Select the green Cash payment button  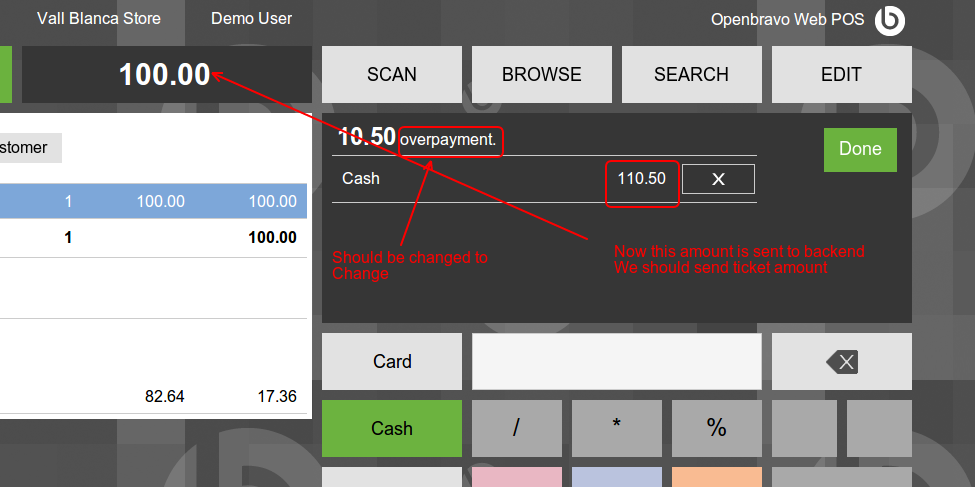coord(391,428)
